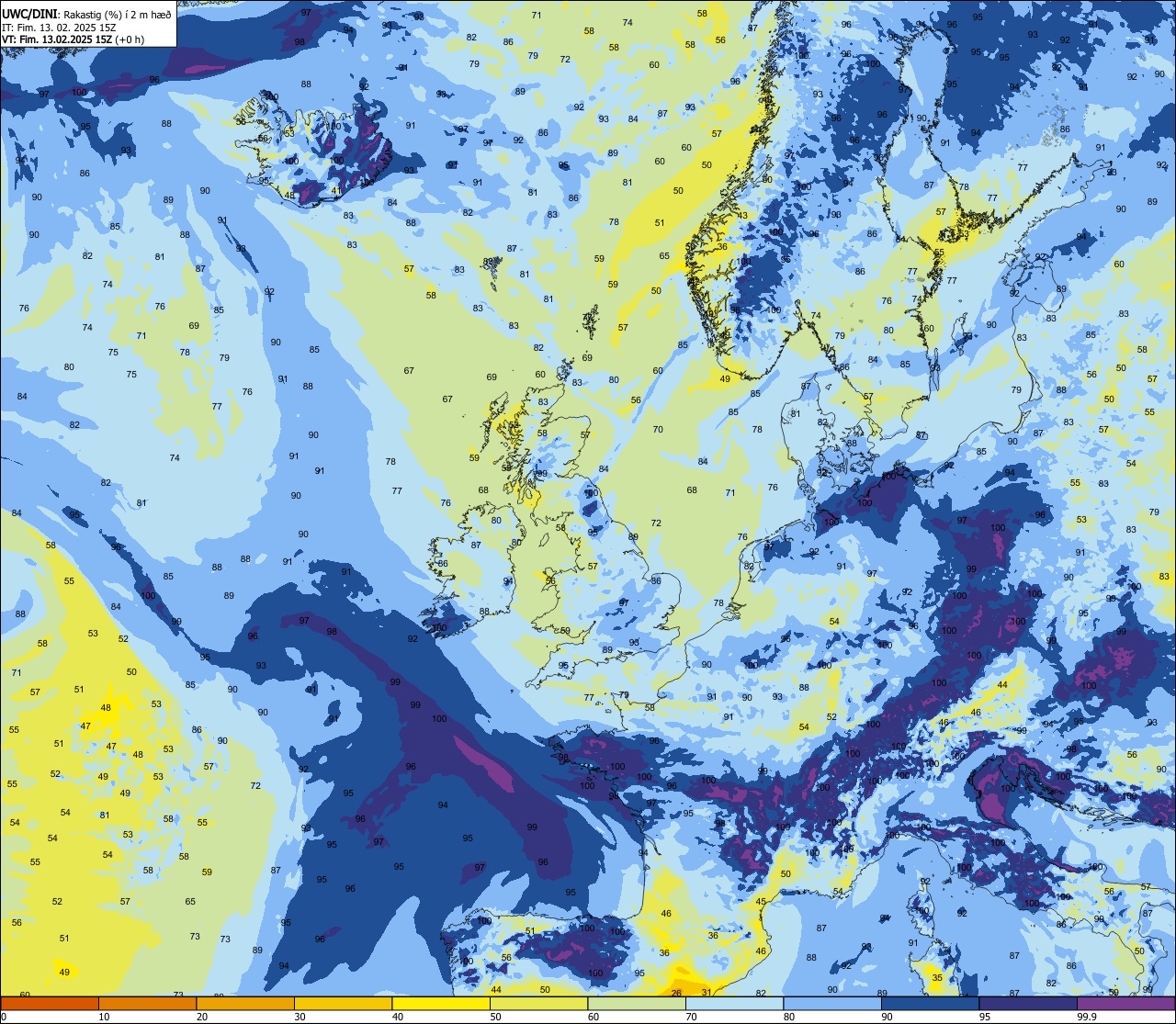Click the humidity value '41' over Iceland
This screenshot has height=1024, width=1176.
coord(336,191)
